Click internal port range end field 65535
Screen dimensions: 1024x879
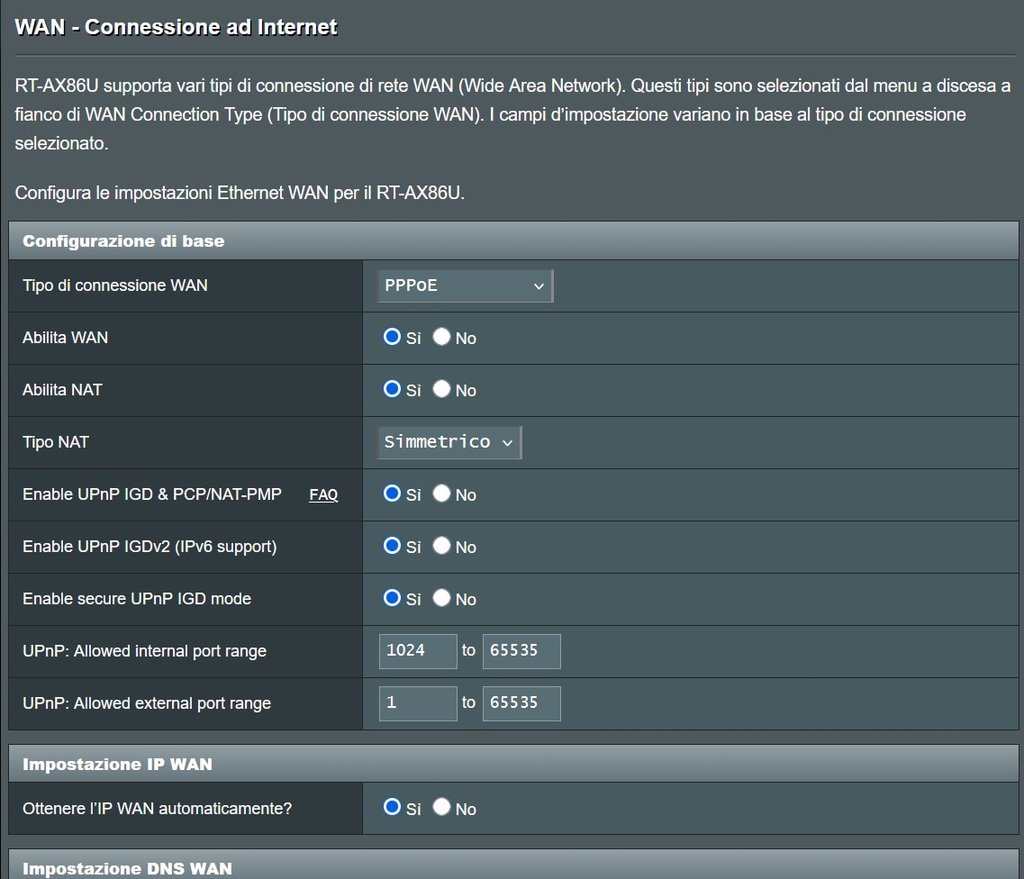click(521, 651)
